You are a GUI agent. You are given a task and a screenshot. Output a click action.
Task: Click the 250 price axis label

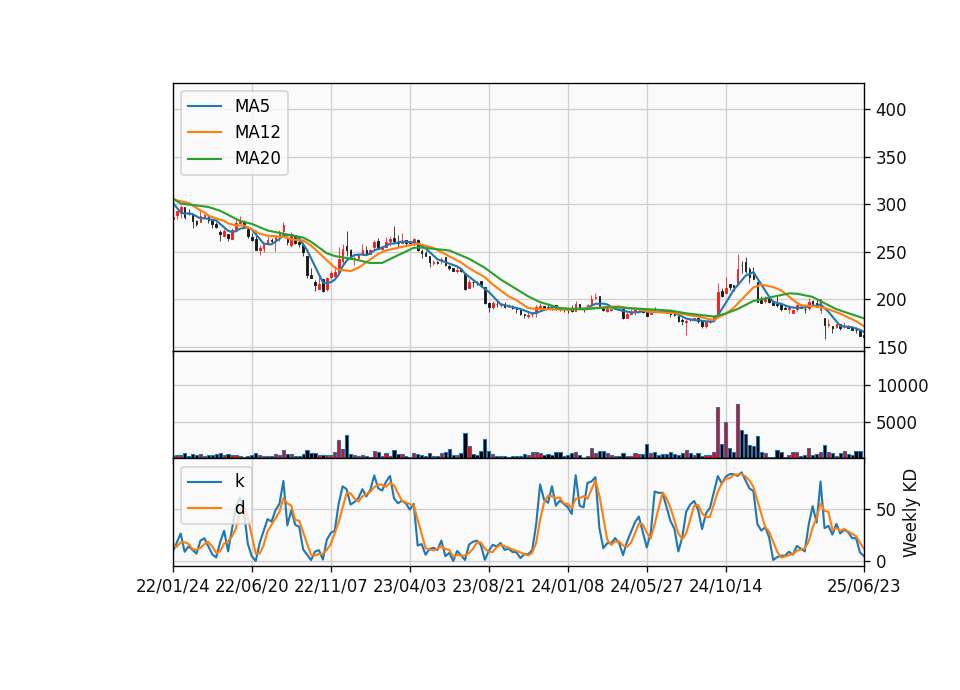click(x=891, y=253)
